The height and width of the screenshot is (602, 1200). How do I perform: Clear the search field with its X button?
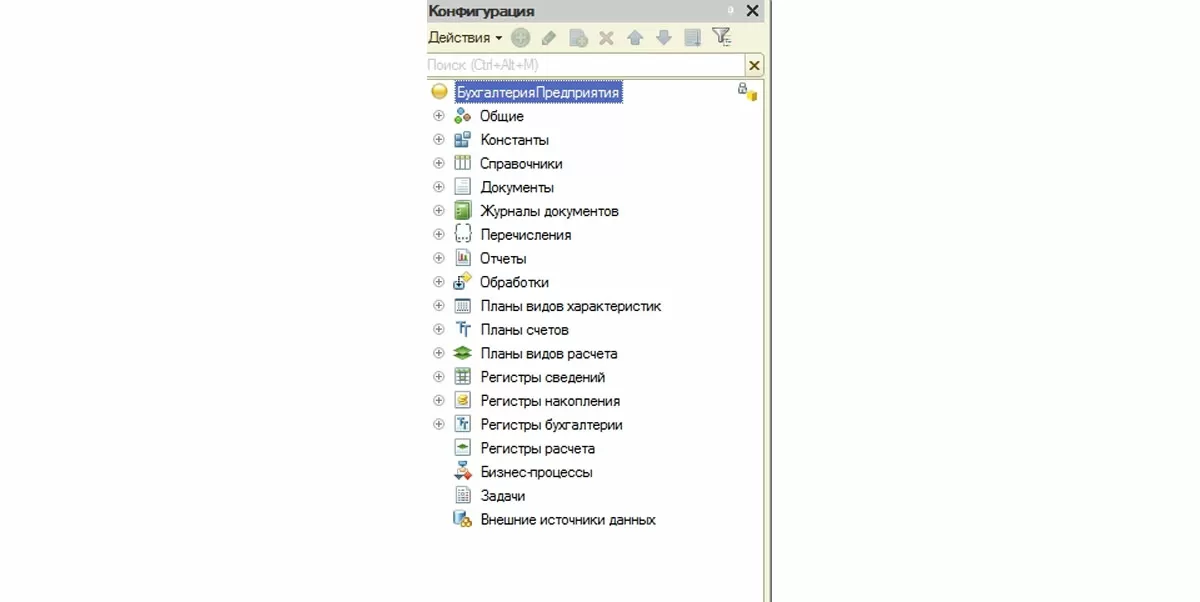754,65
